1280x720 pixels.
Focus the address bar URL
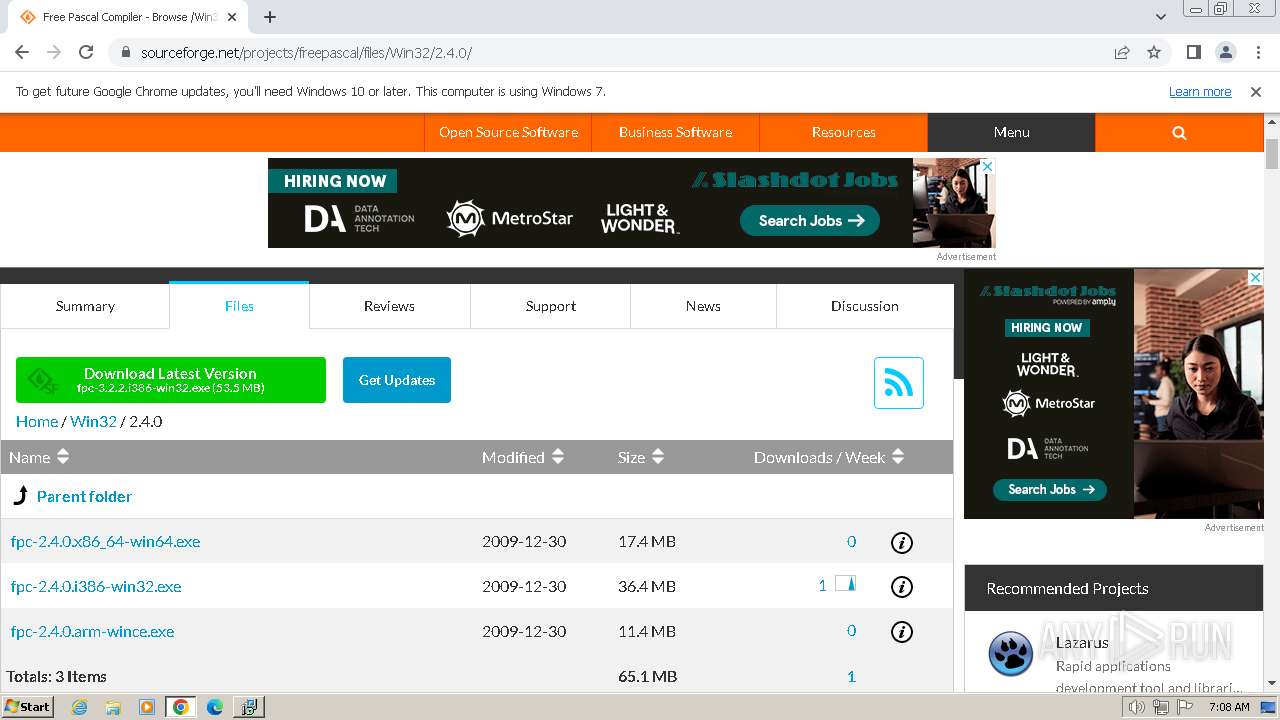pyautogui.click(x=306, y=53)
